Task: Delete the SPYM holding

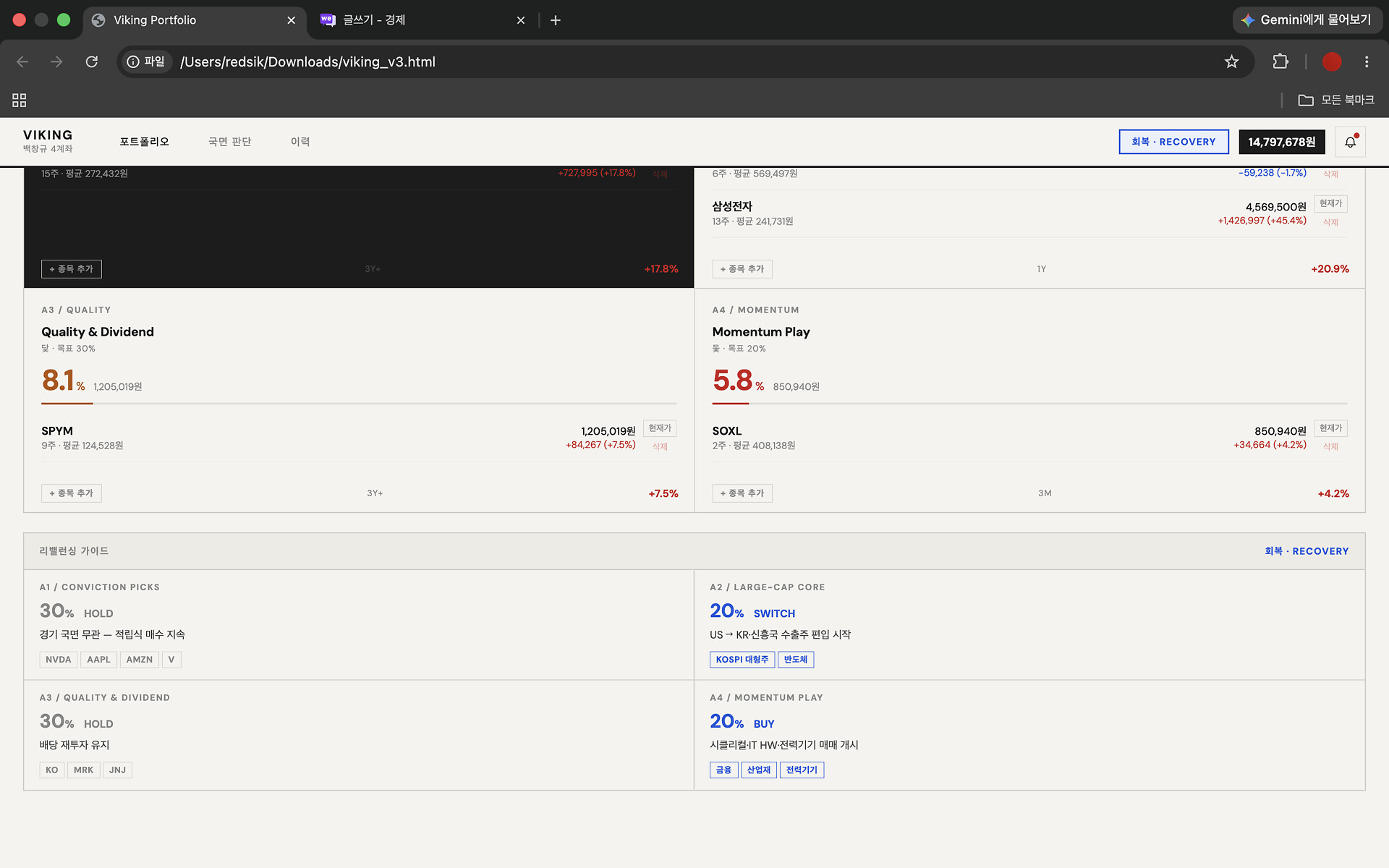Action: coord(660,447)
